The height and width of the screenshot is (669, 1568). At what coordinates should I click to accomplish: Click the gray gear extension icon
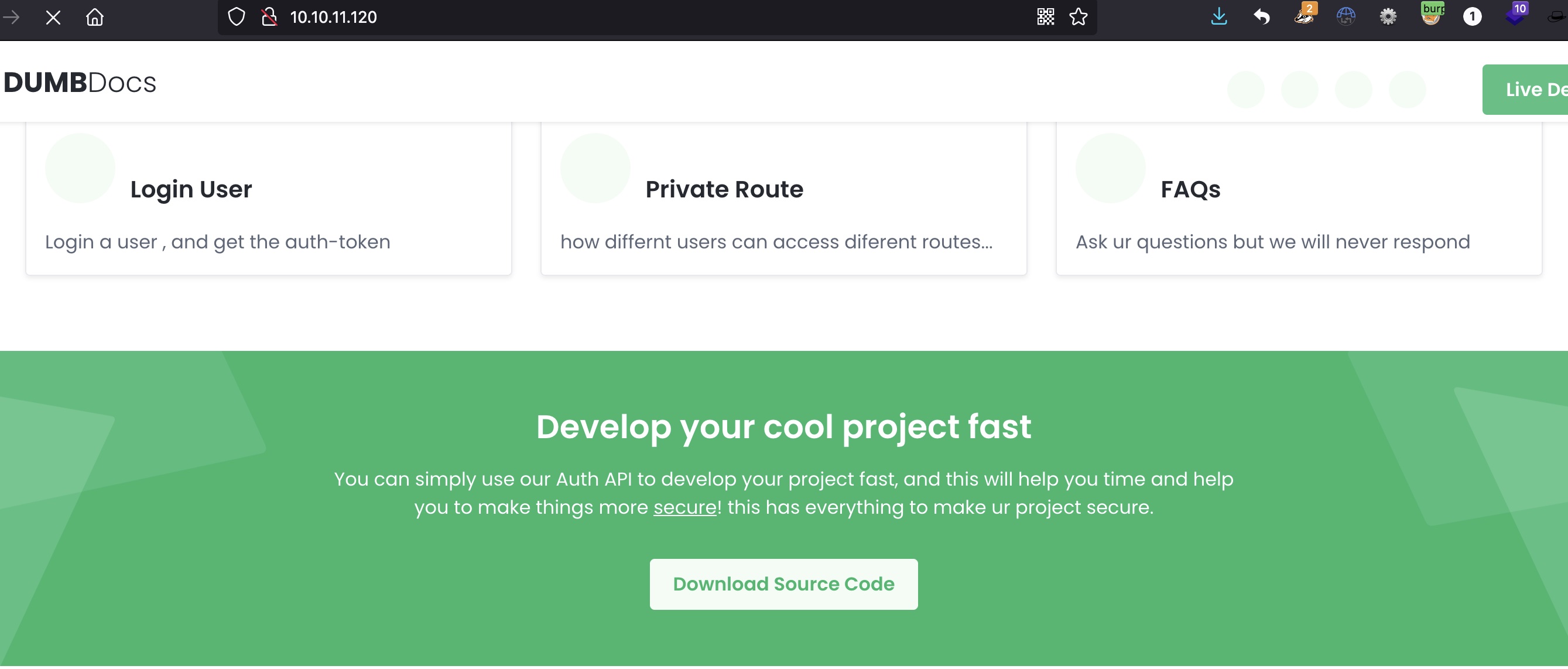1388,16
